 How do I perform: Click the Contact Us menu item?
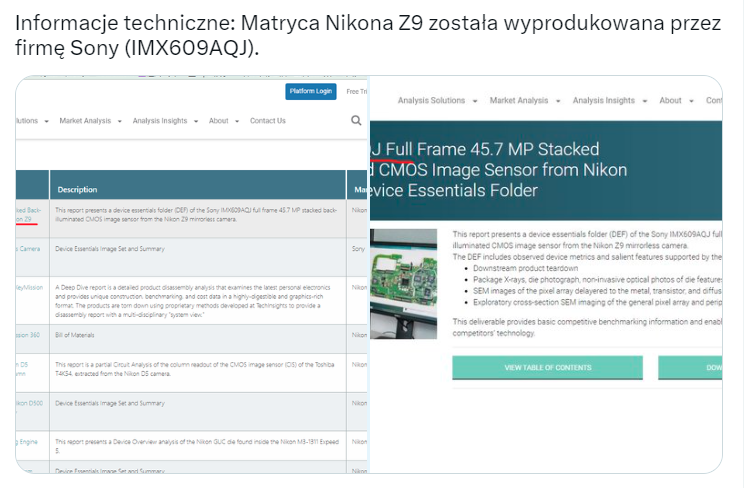coord(268,121)
